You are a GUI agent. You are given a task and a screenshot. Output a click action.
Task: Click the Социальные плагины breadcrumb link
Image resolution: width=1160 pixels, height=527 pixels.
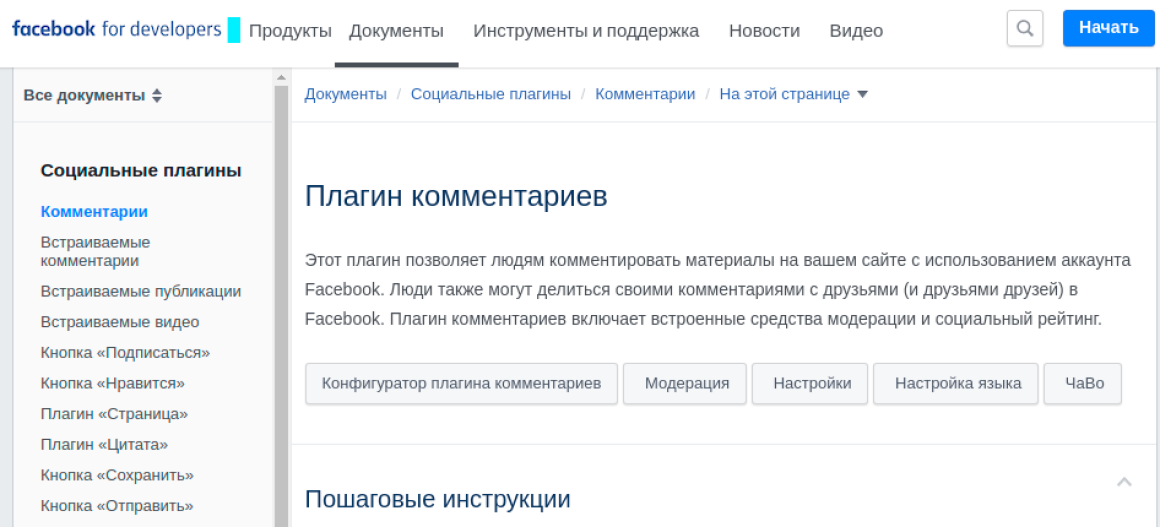pyautogui.click(x=490, y=94)
